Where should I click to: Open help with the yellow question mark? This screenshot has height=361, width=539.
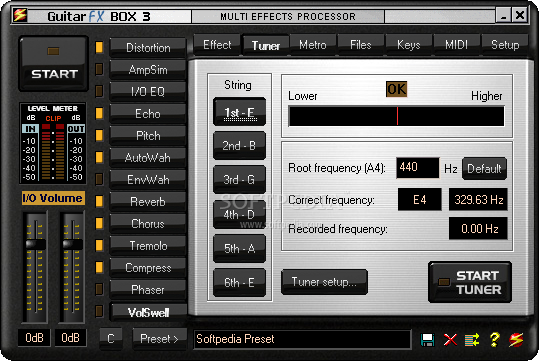(494, 340)
